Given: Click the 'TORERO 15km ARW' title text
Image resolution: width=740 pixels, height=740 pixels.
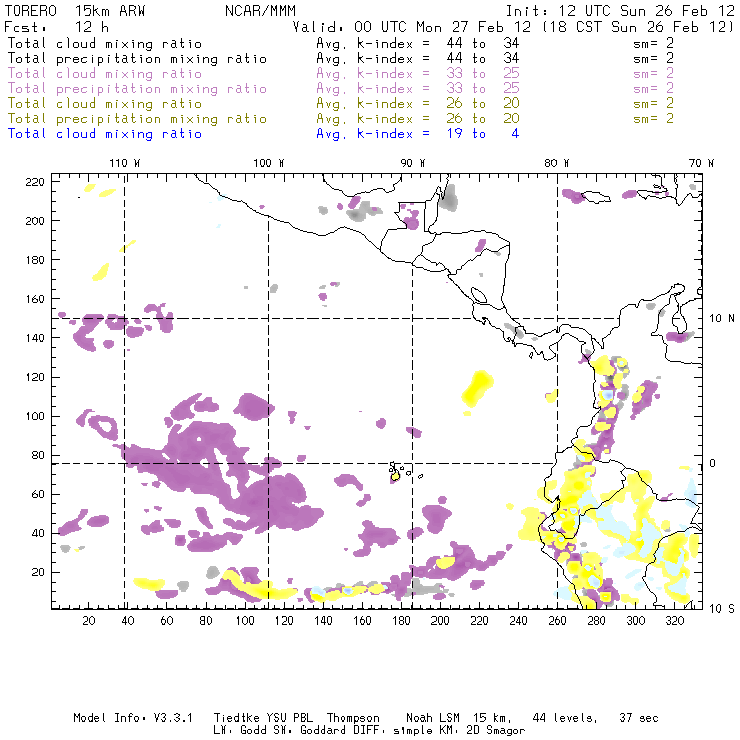Looking at the screenshot, I should pos(75,11).
